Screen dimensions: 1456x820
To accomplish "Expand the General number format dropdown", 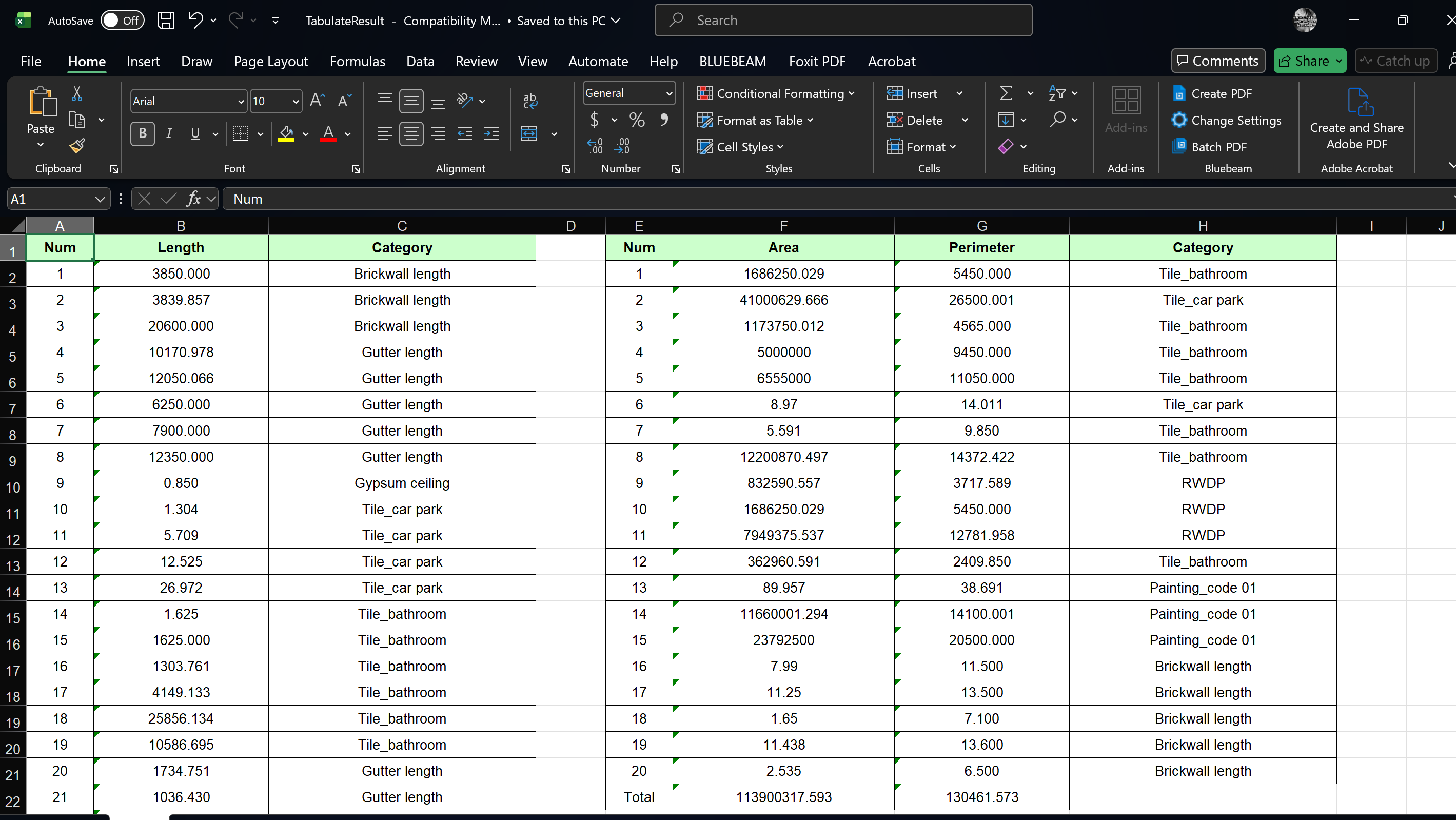I will 668,93.
